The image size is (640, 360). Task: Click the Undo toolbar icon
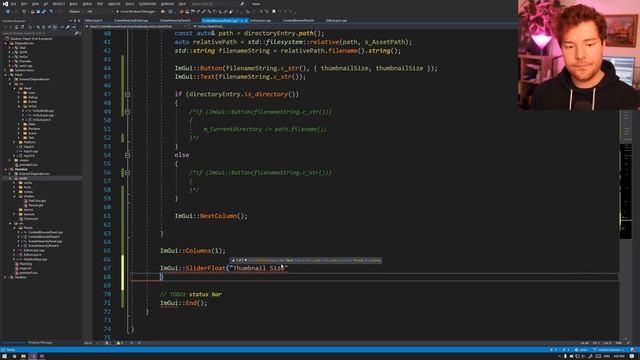[x=51, y=11]
